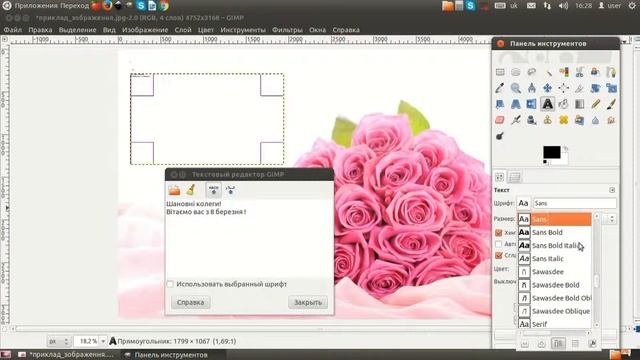
Task: Click the Закрыть button in the text editor
Action: click(308, 302)
